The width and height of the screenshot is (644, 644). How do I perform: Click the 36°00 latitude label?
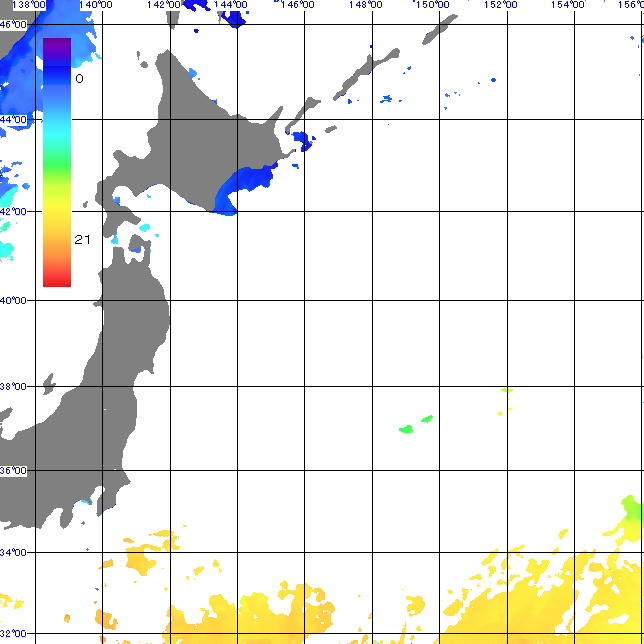13,470
